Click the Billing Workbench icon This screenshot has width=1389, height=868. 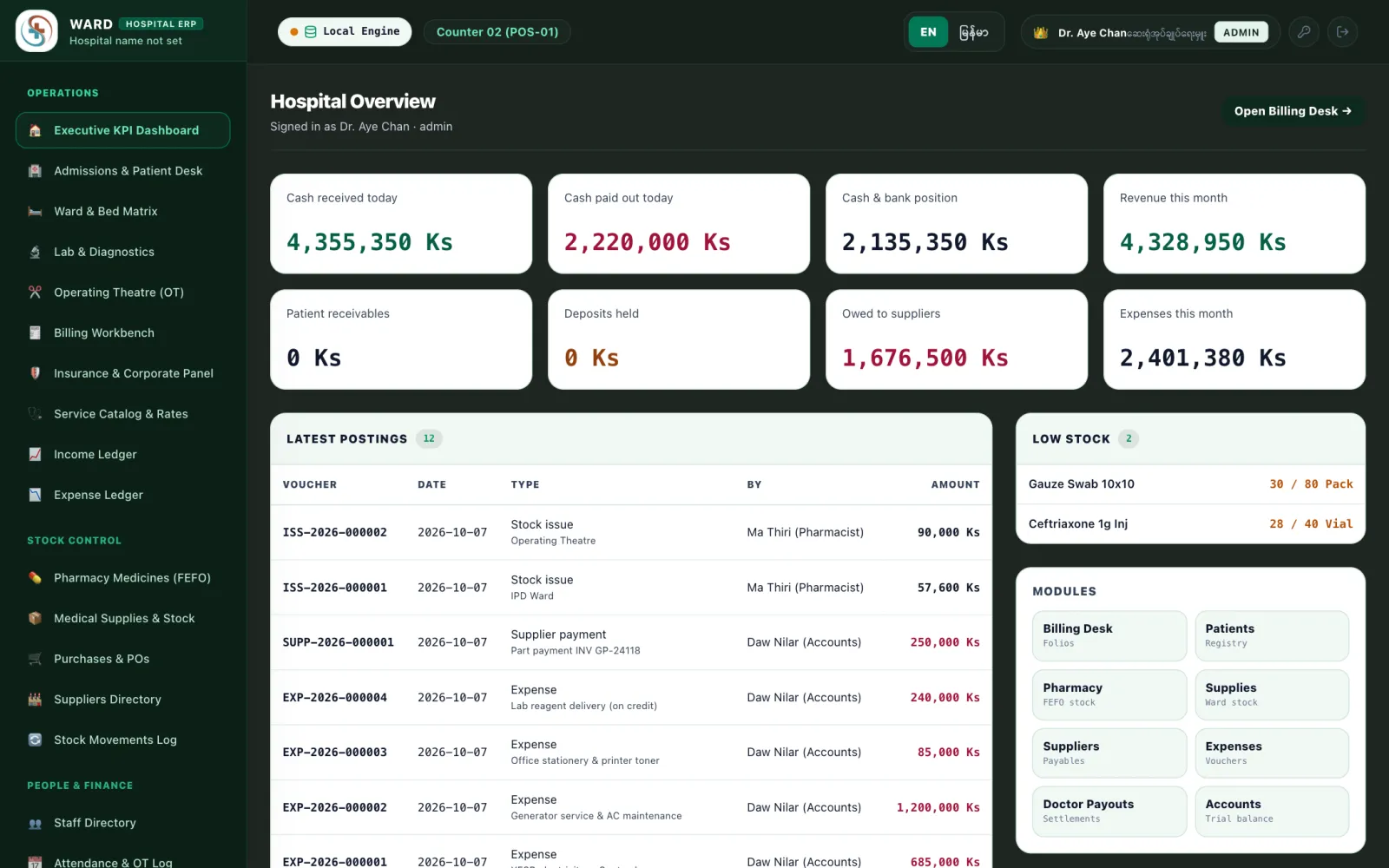coord(35,333)
